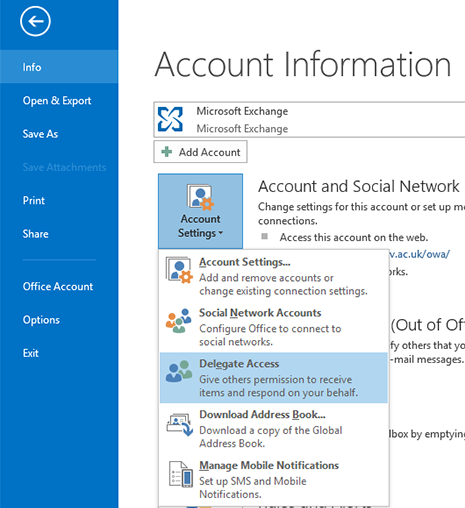Click the Social Network Accounts people icon
This screenshot has height=508, width=465.
pos(179,321)
